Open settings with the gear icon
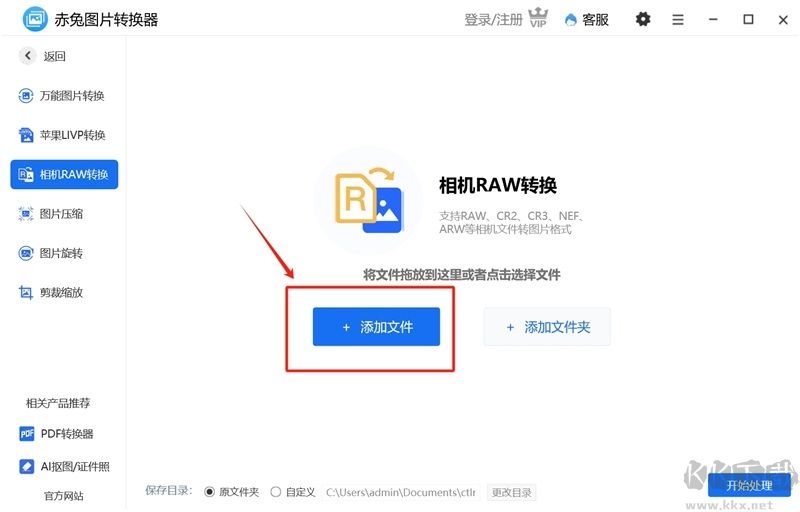Viewport: 800px width, 512px height. point(643,19)
